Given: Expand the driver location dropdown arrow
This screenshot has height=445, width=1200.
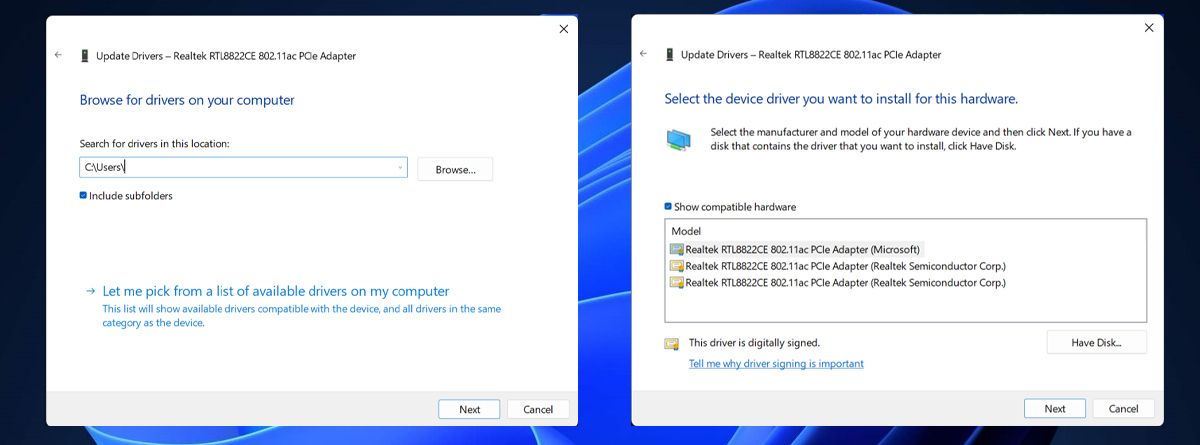Looking at the screenshot, I should [x=400, y=168].
